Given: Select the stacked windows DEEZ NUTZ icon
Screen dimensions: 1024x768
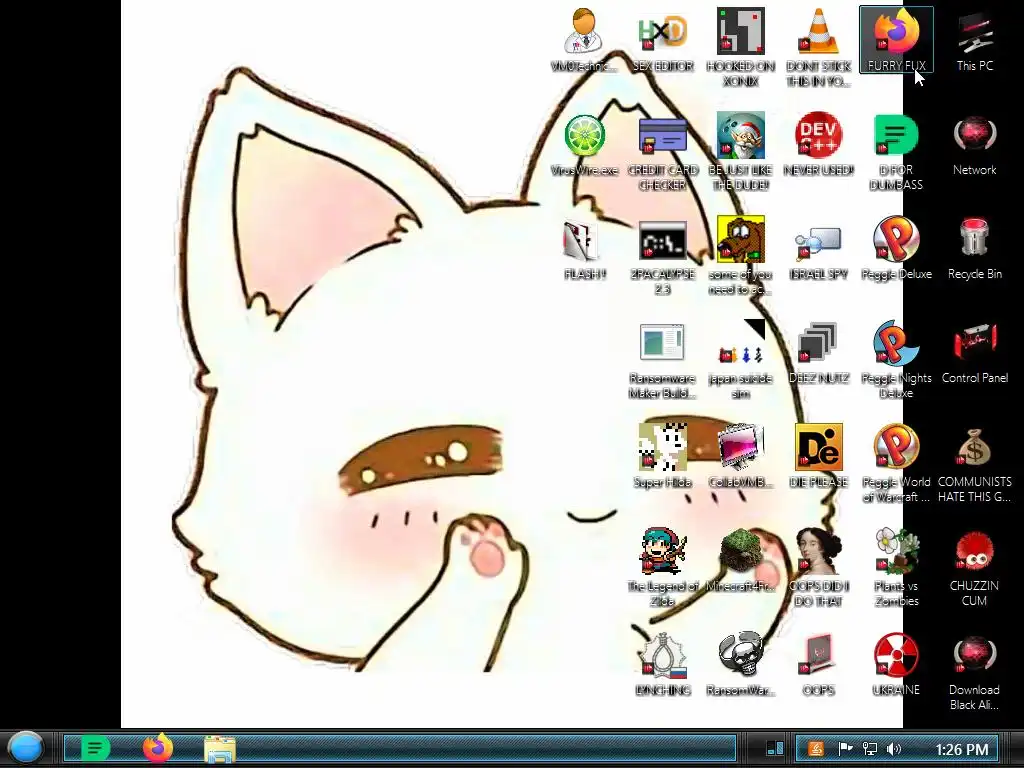Looking at the screenshot, I should (x=818, y=353).
